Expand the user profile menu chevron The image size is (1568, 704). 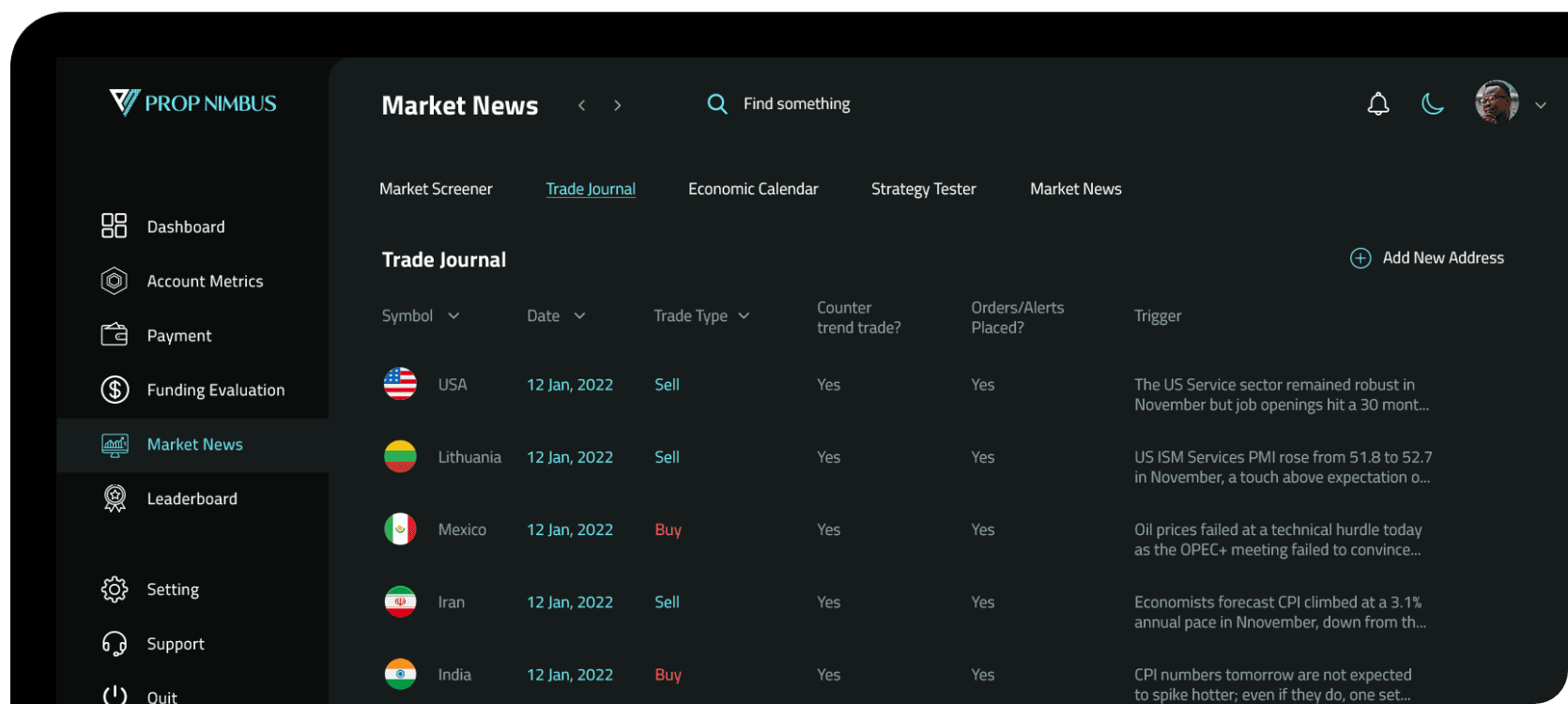click(1540, 105)
